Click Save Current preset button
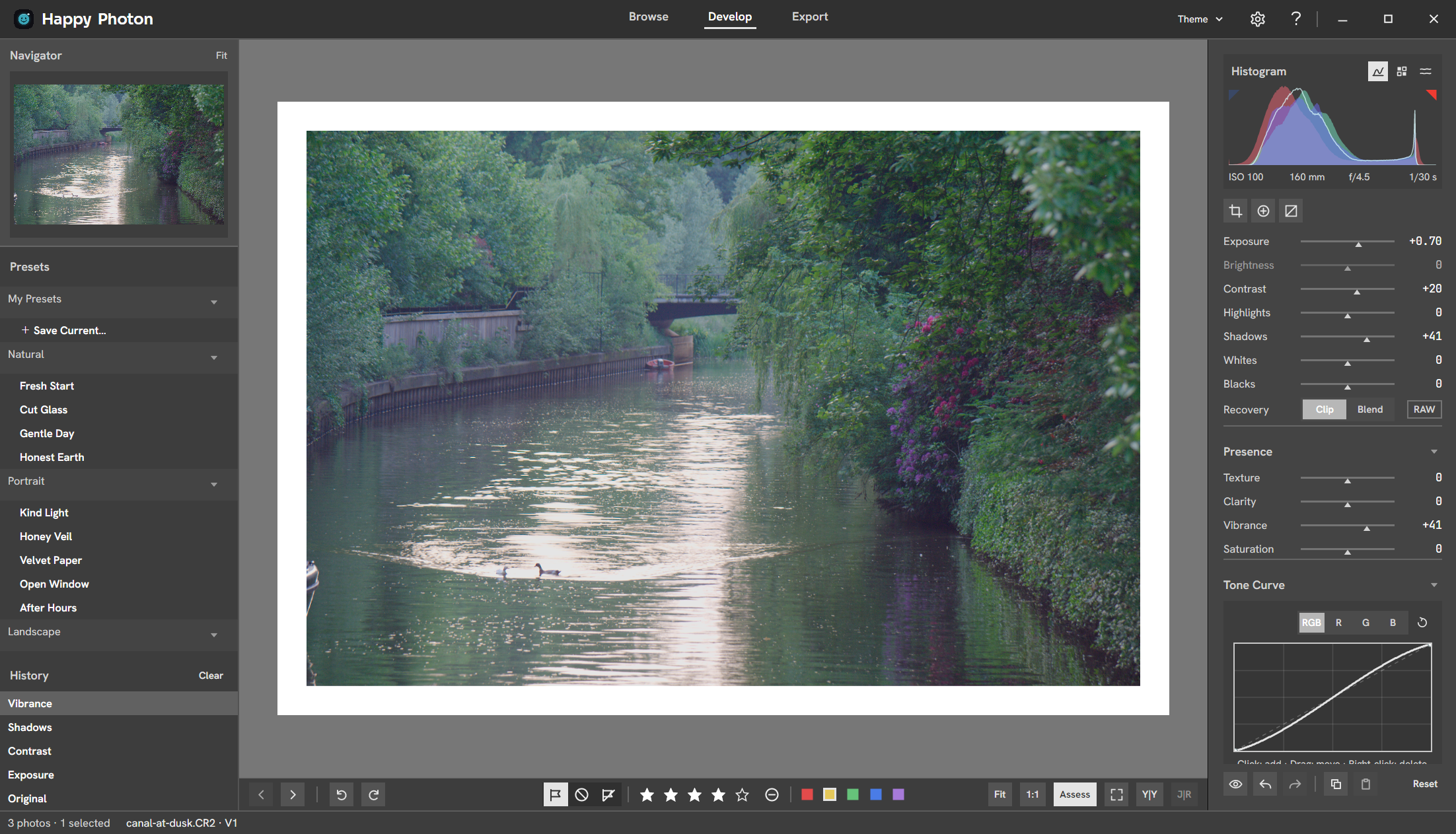 119,330
